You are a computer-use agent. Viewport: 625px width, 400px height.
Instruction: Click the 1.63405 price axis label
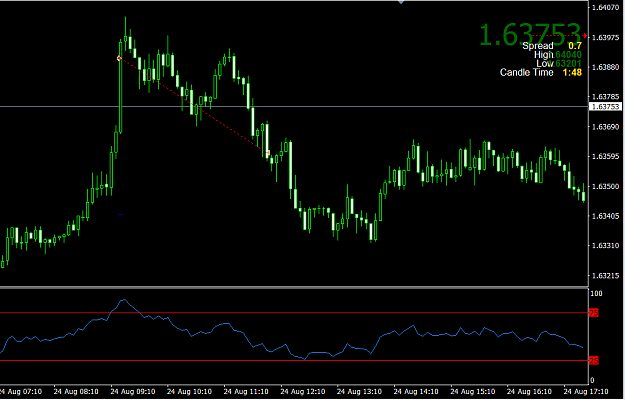tap(605, 216)
